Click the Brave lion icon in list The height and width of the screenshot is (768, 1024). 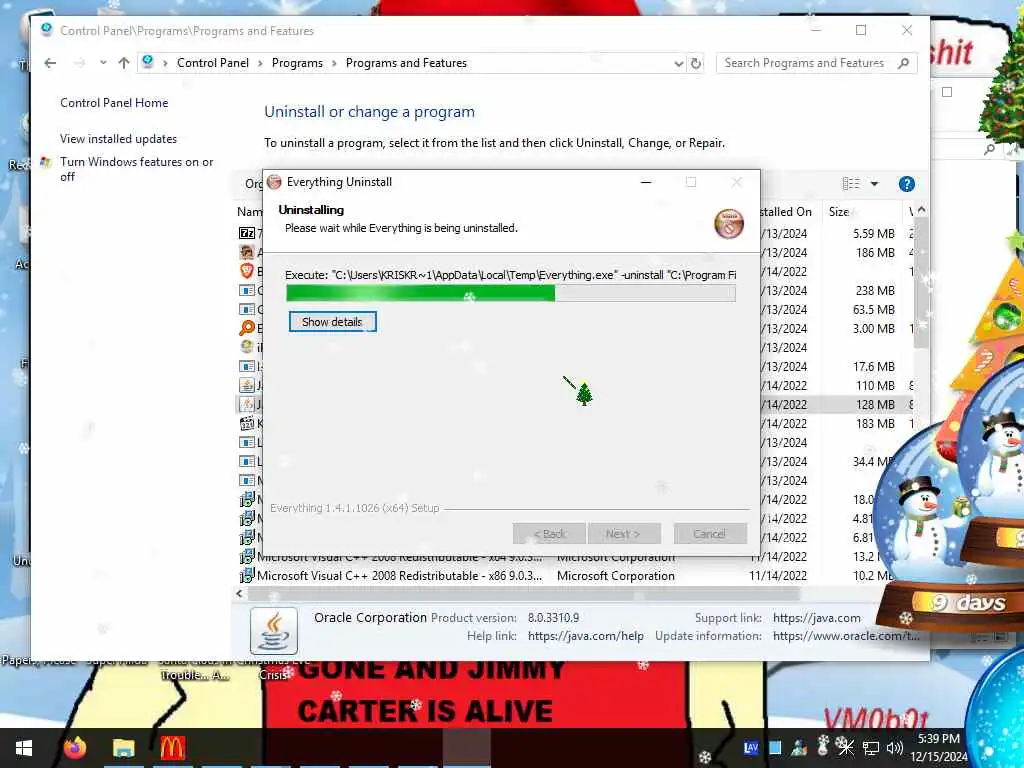click(247, 271)
